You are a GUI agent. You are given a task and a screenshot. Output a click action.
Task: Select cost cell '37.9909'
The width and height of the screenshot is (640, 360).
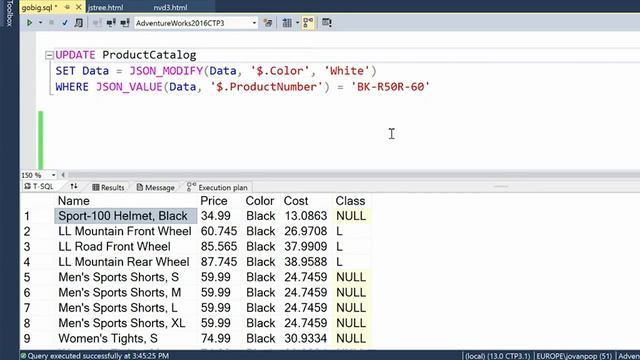click(306, 247)
